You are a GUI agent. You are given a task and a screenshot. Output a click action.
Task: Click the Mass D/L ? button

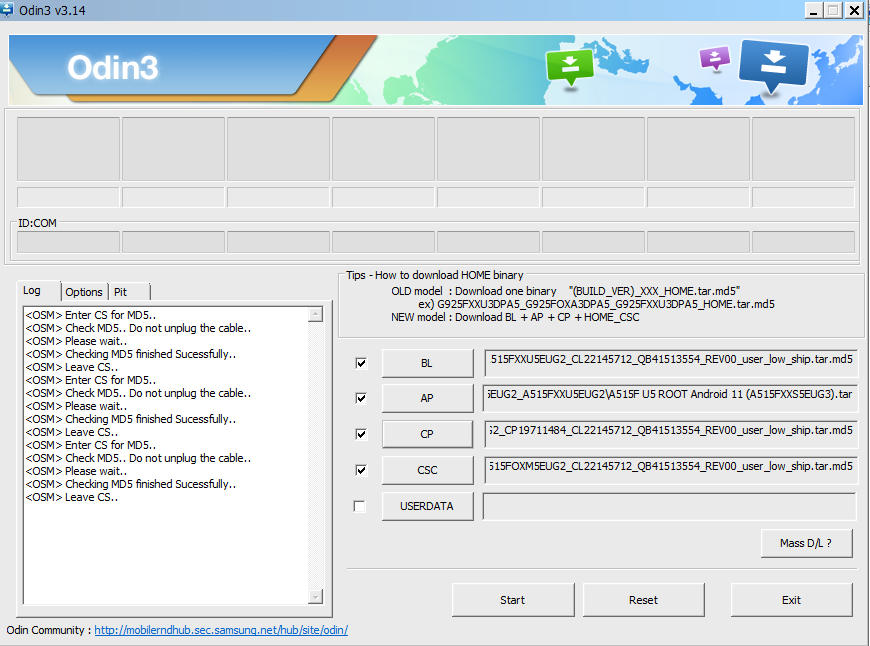pyautogui.click(x=807, y=543)
